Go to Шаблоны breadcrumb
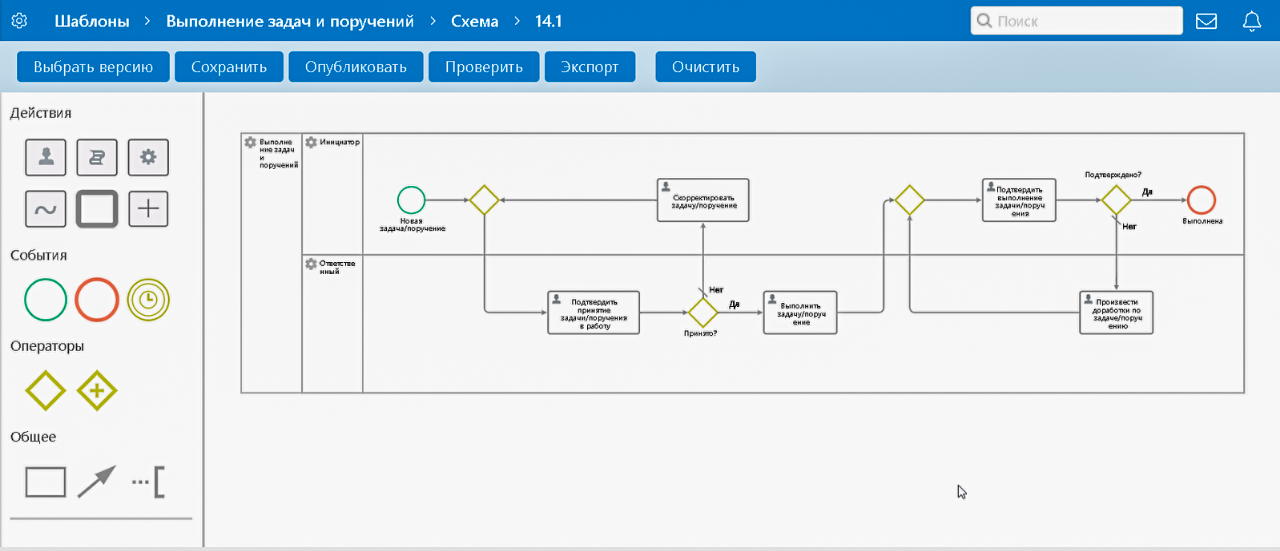The image size is (1280, 551). (91, 20)
